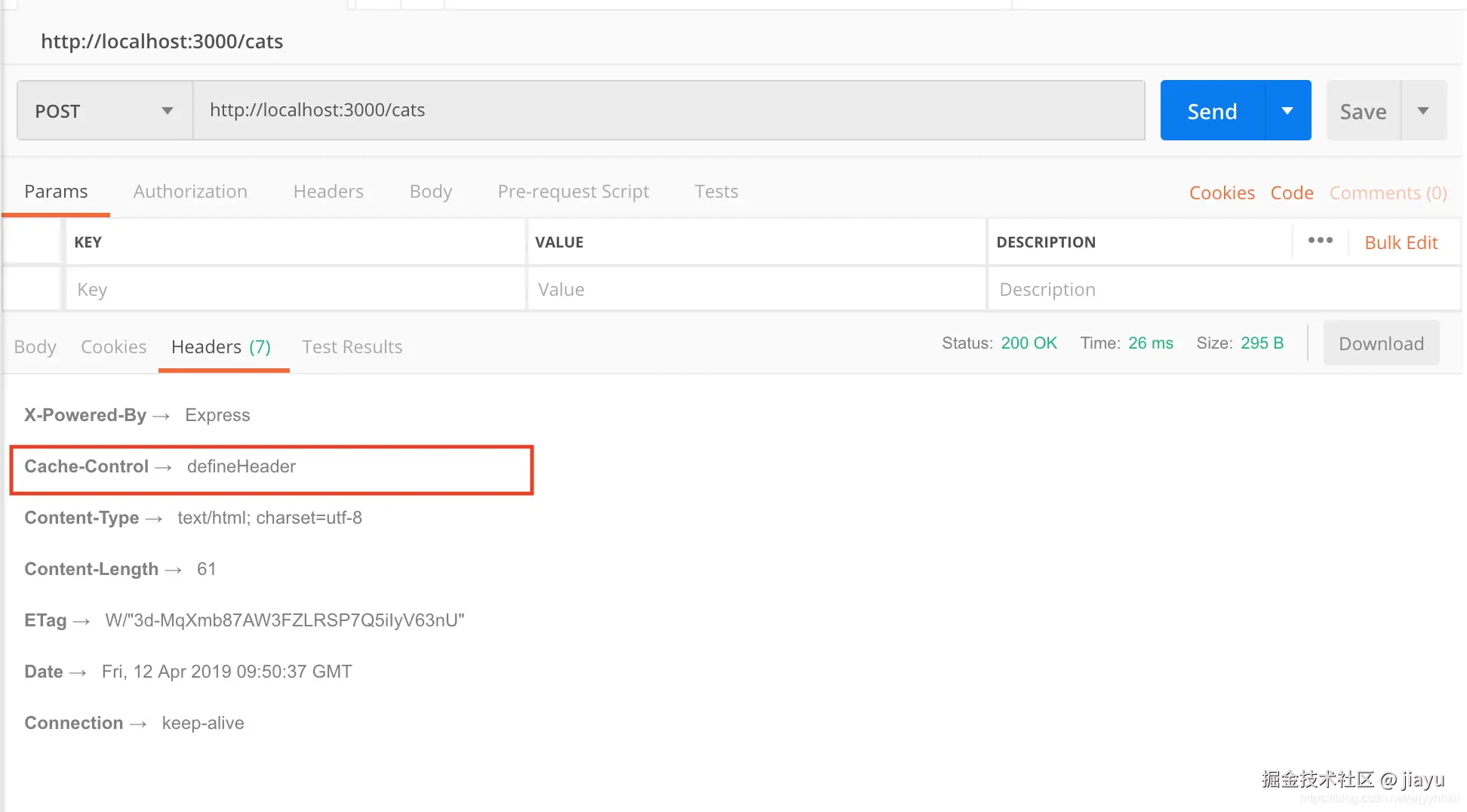Open the request Body tab

tap(431, 192)
